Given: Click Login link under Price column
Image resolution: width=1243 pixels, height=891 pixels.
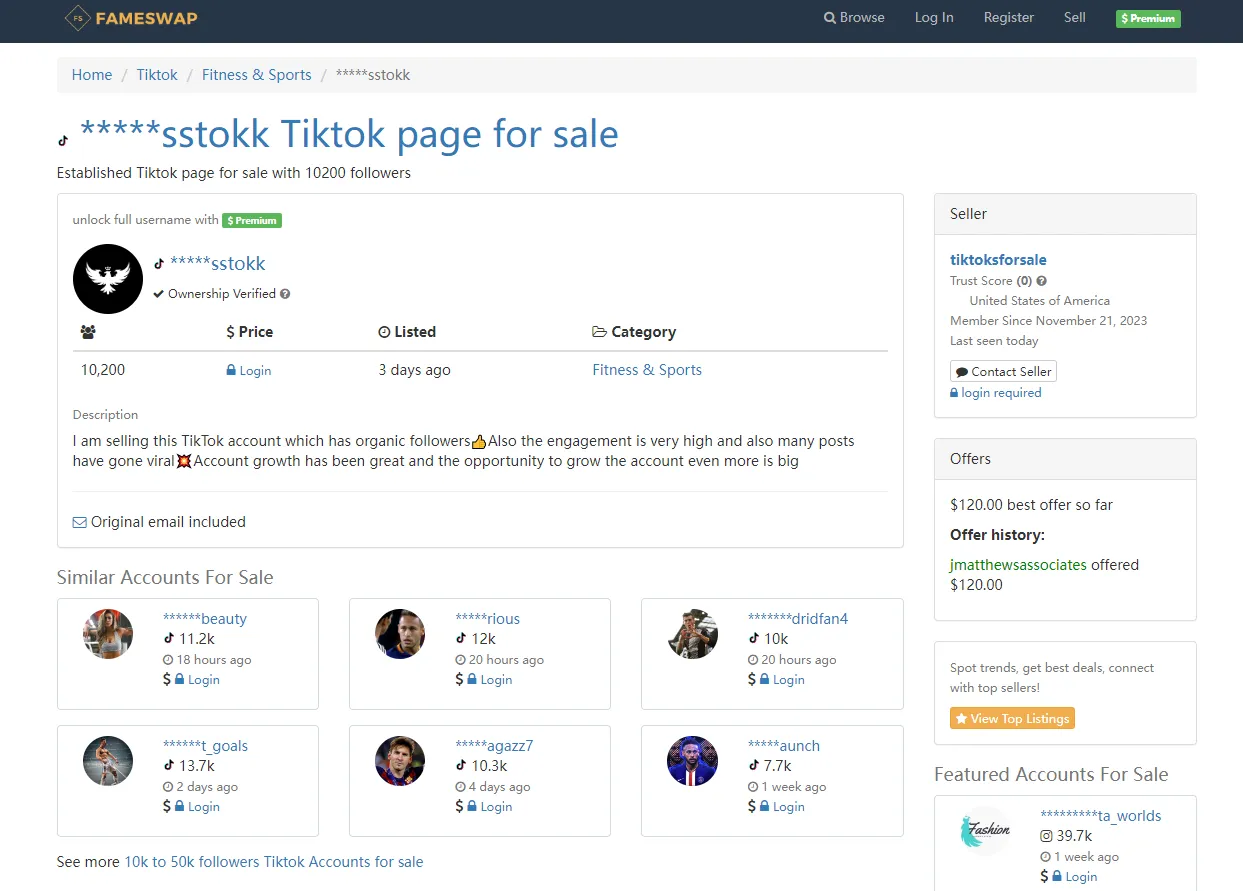Looking at the screenshot, I should (255, 370).
